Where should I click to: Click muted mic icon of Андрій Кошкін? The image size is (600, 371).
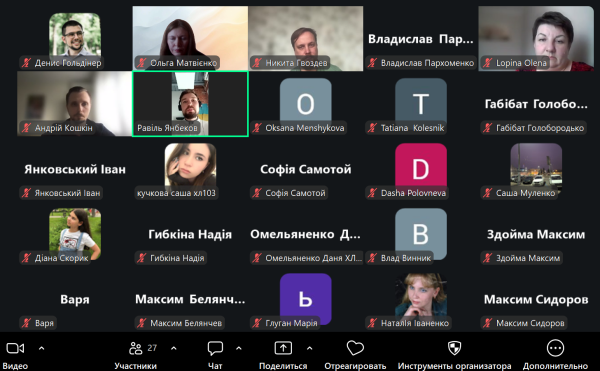26,128
